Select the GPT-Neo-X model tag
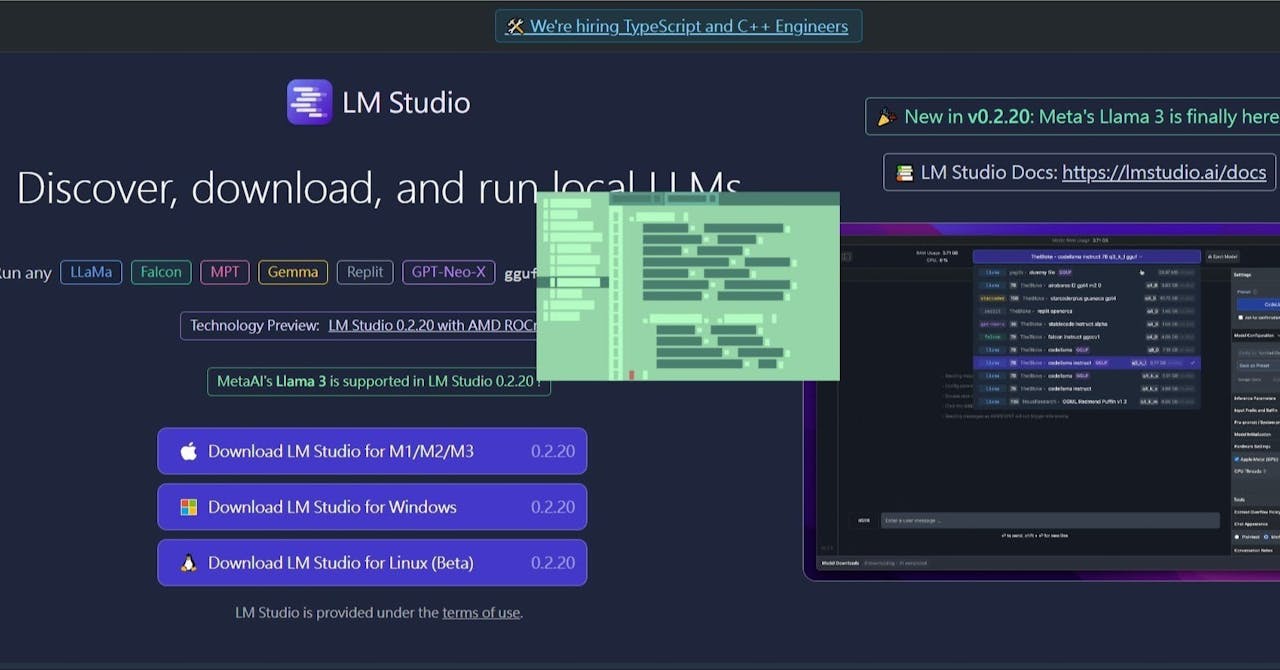 tap(449, 272)
